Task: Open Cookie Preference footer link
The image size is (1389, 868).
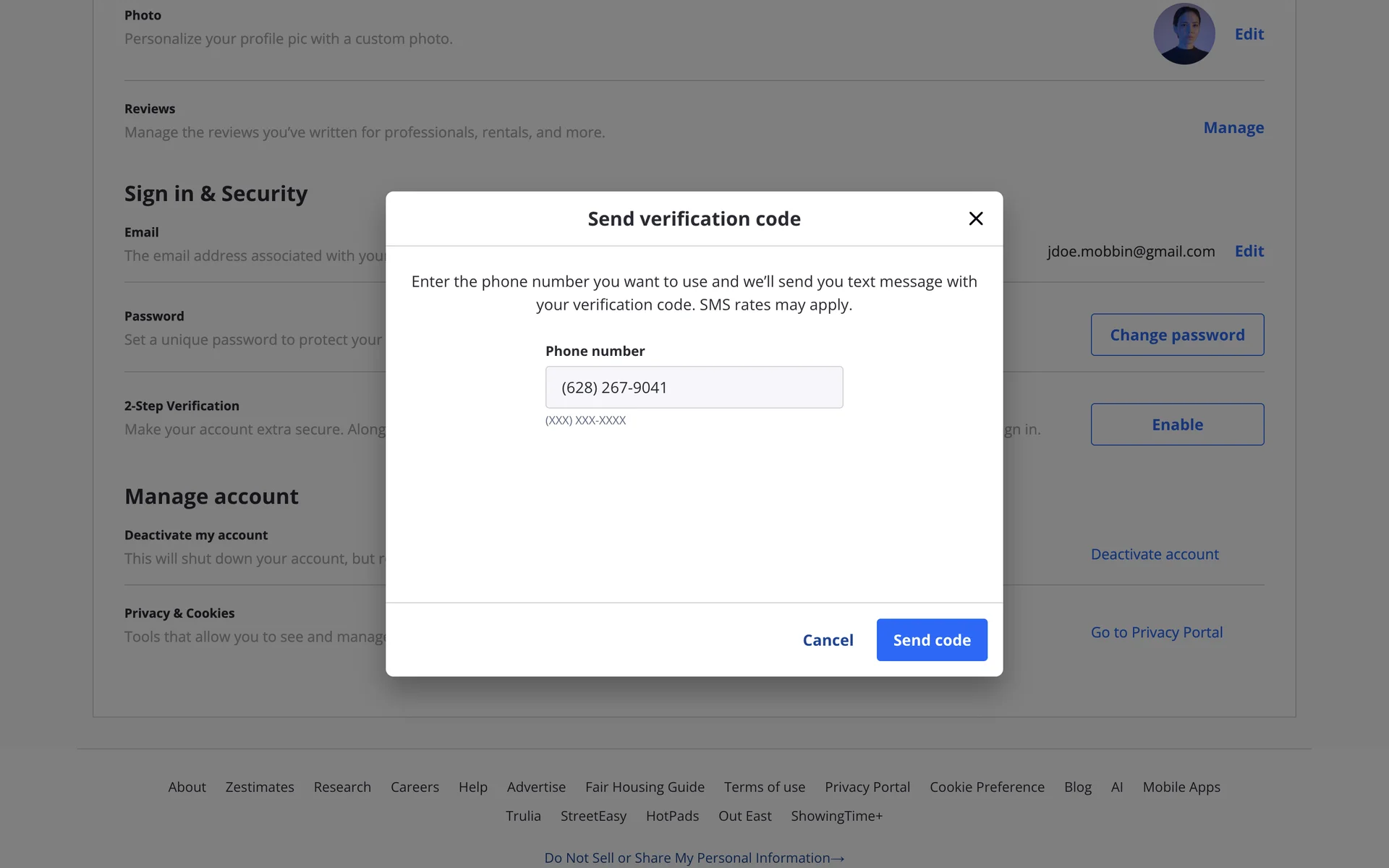Action: click(986, 787)
